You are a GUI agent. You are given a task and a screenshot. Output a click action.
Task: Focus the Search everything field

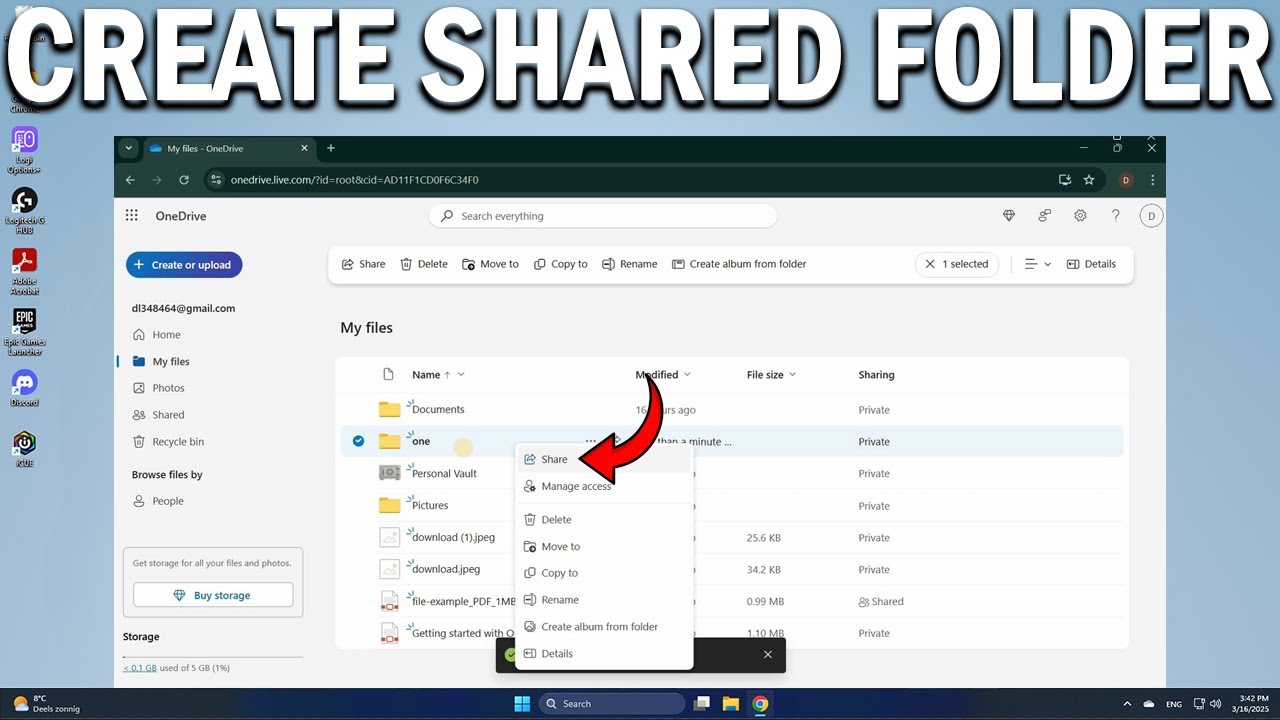[603, 216]
